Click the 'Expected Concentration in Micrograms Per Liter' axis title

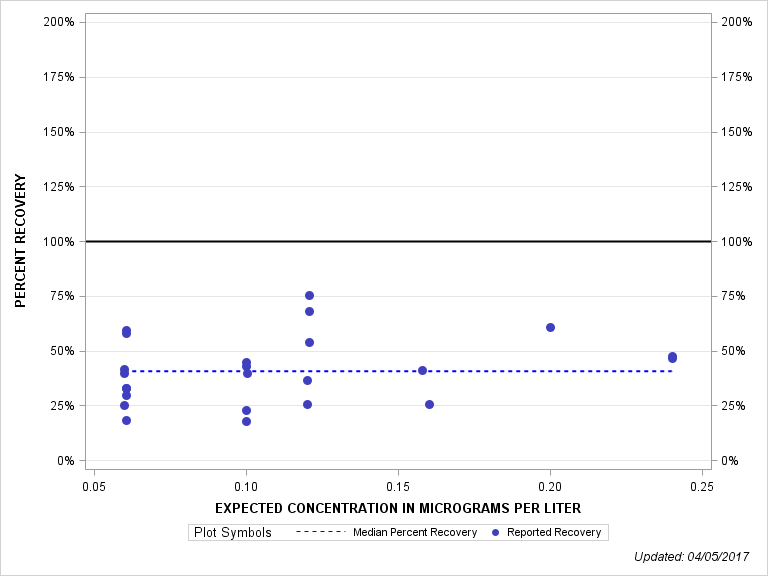397,508
